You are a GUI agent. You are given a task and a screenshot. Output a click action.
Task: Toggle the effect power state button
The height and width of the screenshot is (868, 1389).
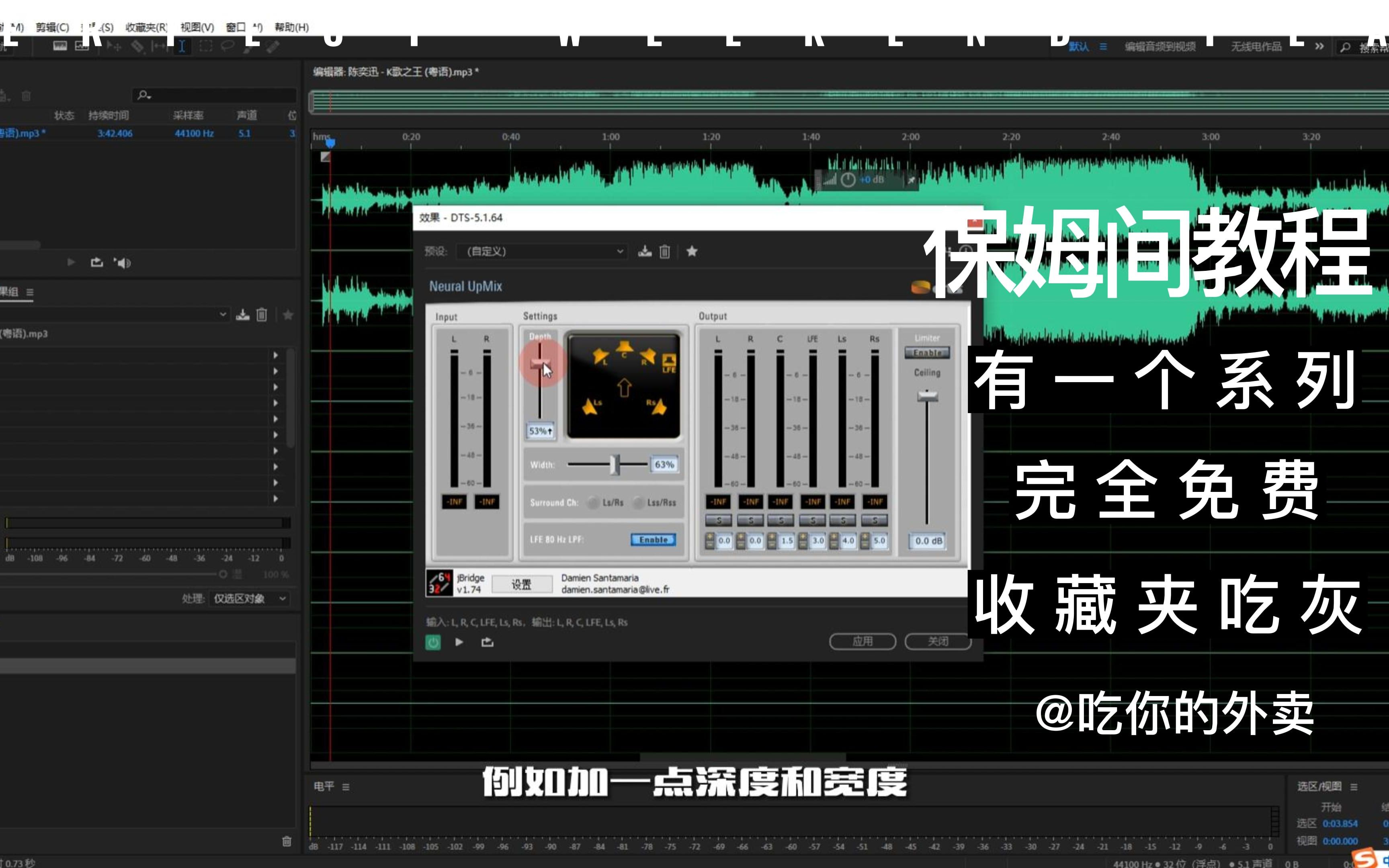click(x=433, y=642)
